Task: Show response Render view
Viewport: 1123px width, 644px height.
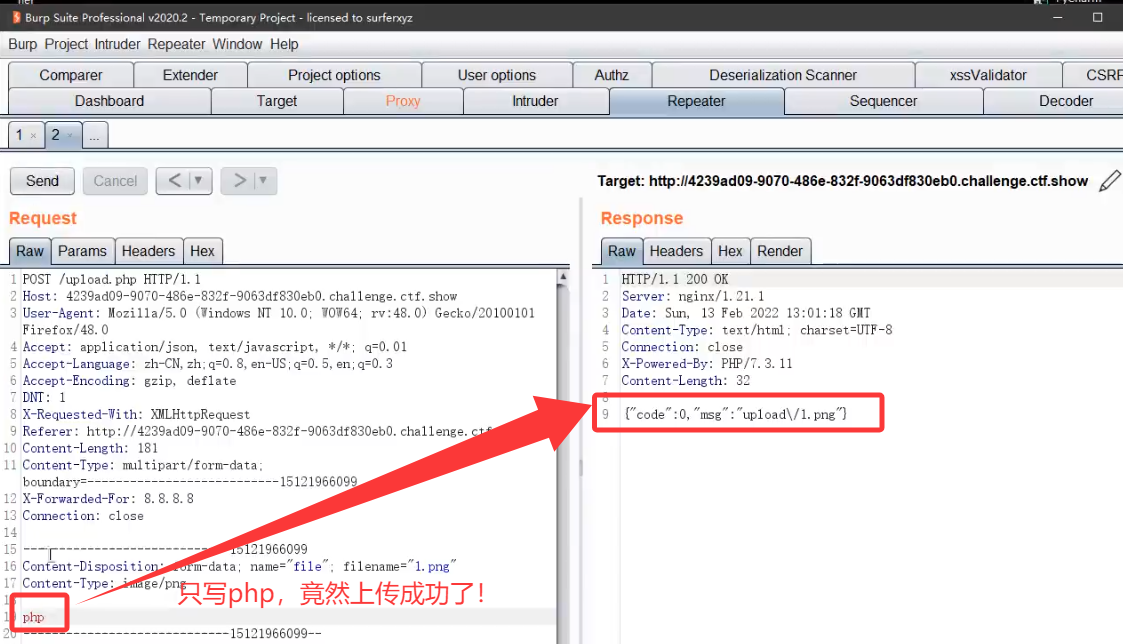Action: 780,251
